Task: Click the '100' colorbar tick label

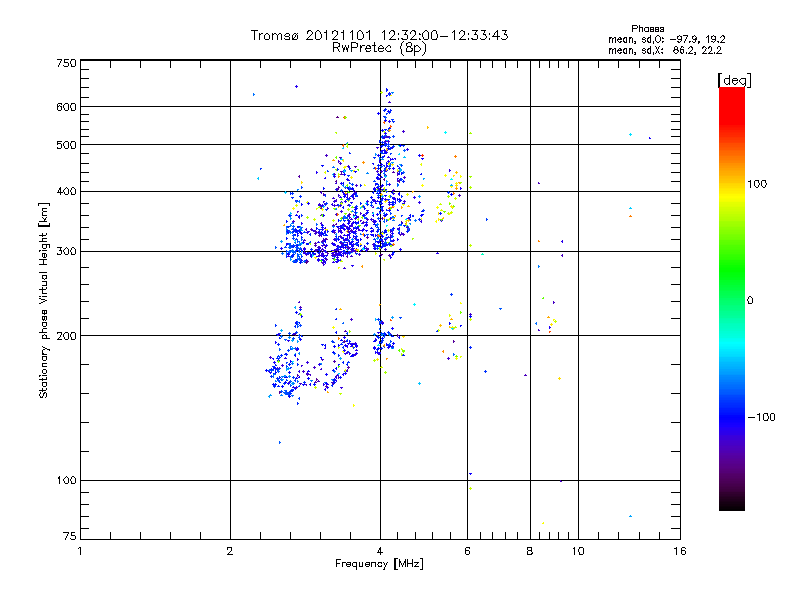Action: pyautogui.click(x=757, y=184)
